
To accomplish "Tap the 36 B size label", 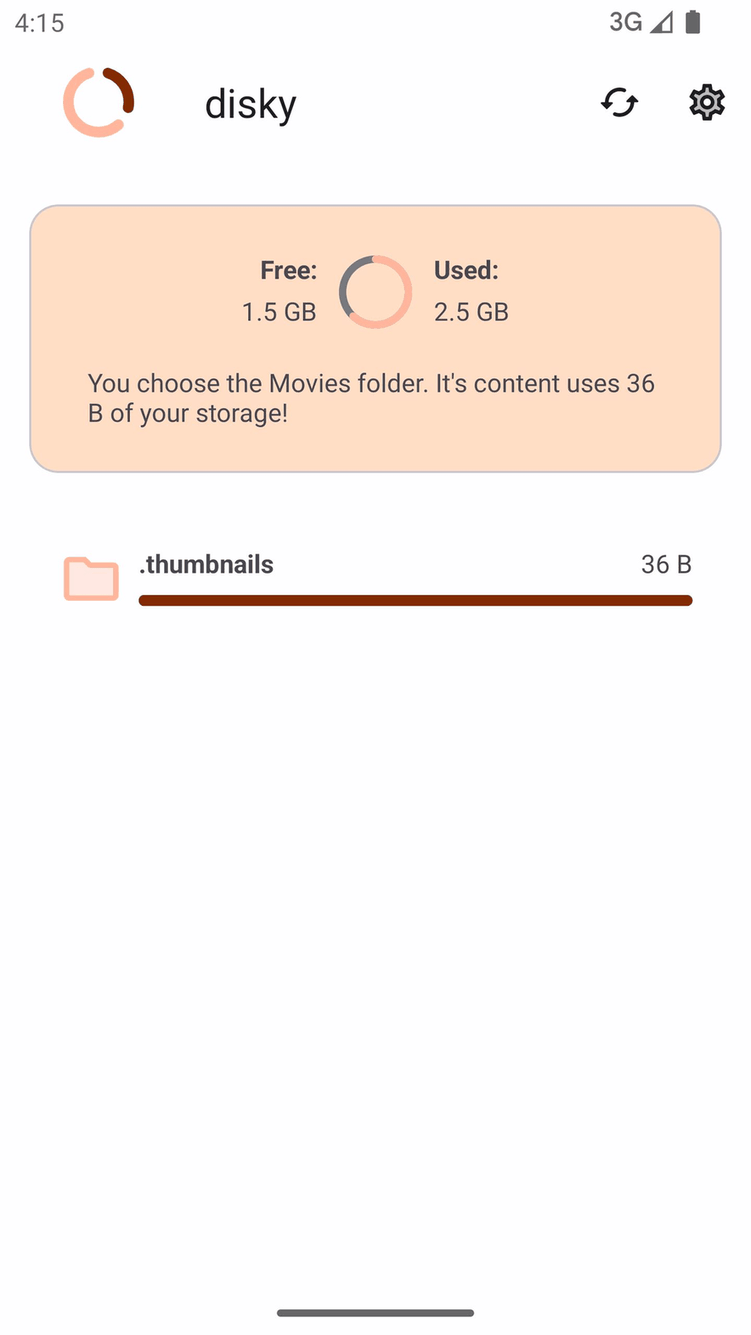I will pyautogui.click(x=666, y=564).
